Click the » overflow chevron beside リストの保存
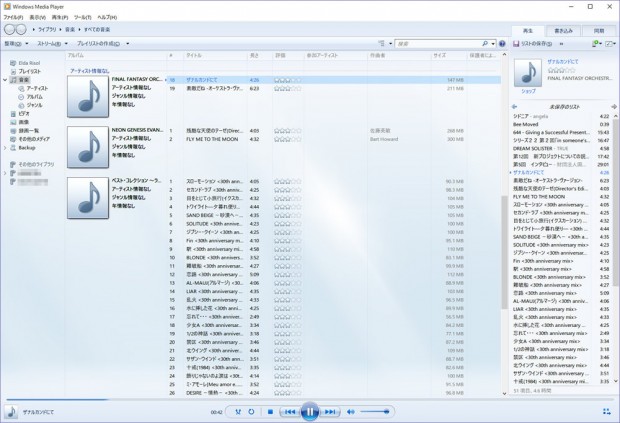The image size is (620, 423). pyautogui.click(x=561, y=43)
